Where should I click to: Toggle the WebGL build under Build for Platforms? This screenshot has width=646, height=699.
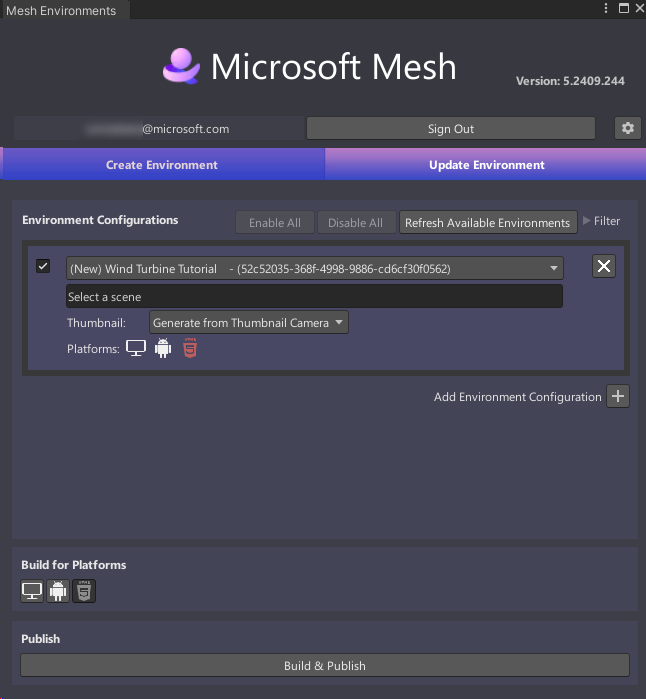(84, 591)
